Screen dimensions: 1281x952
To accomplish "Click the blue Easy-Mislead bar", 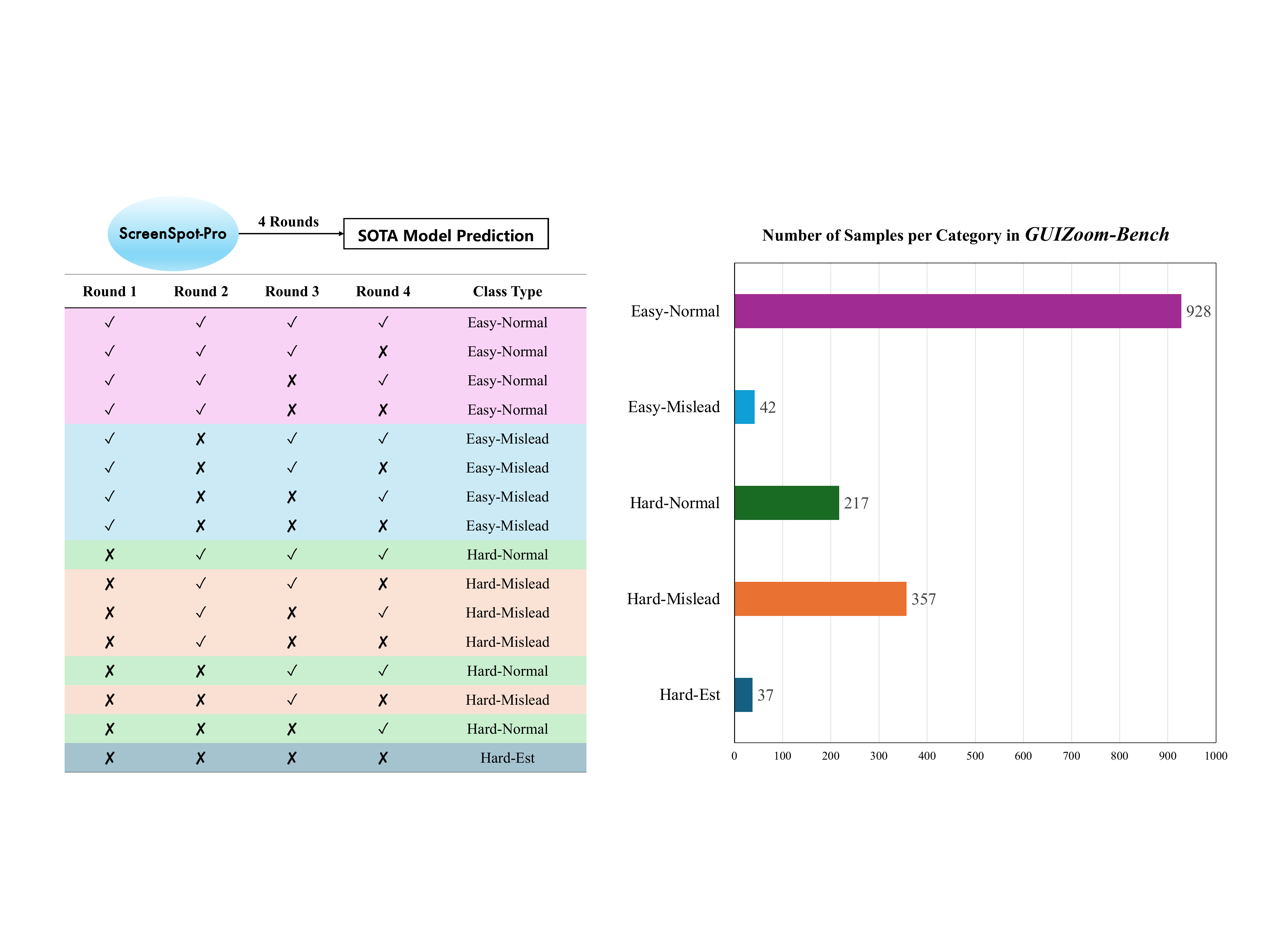I will tap(744, 407).
